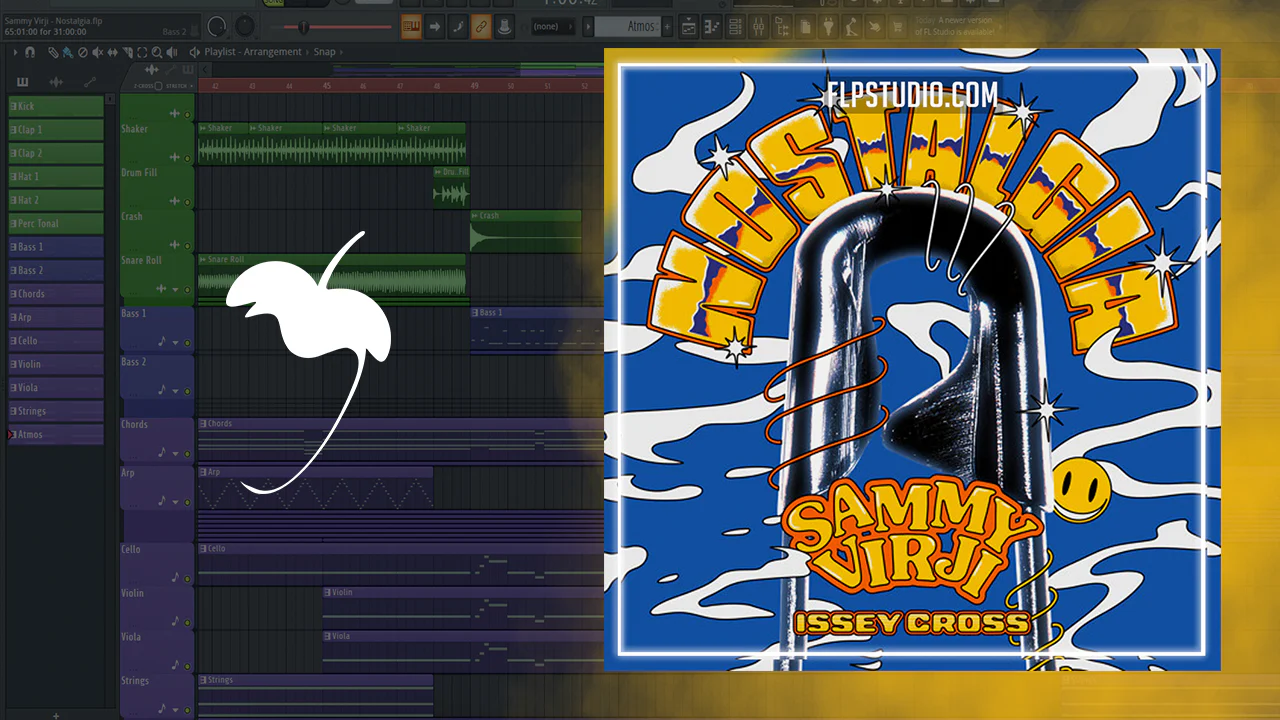Viewport: 1280px width, 720px height.
Task: Expand the Bass 1 track dropdown arrow
Action: 175,343
